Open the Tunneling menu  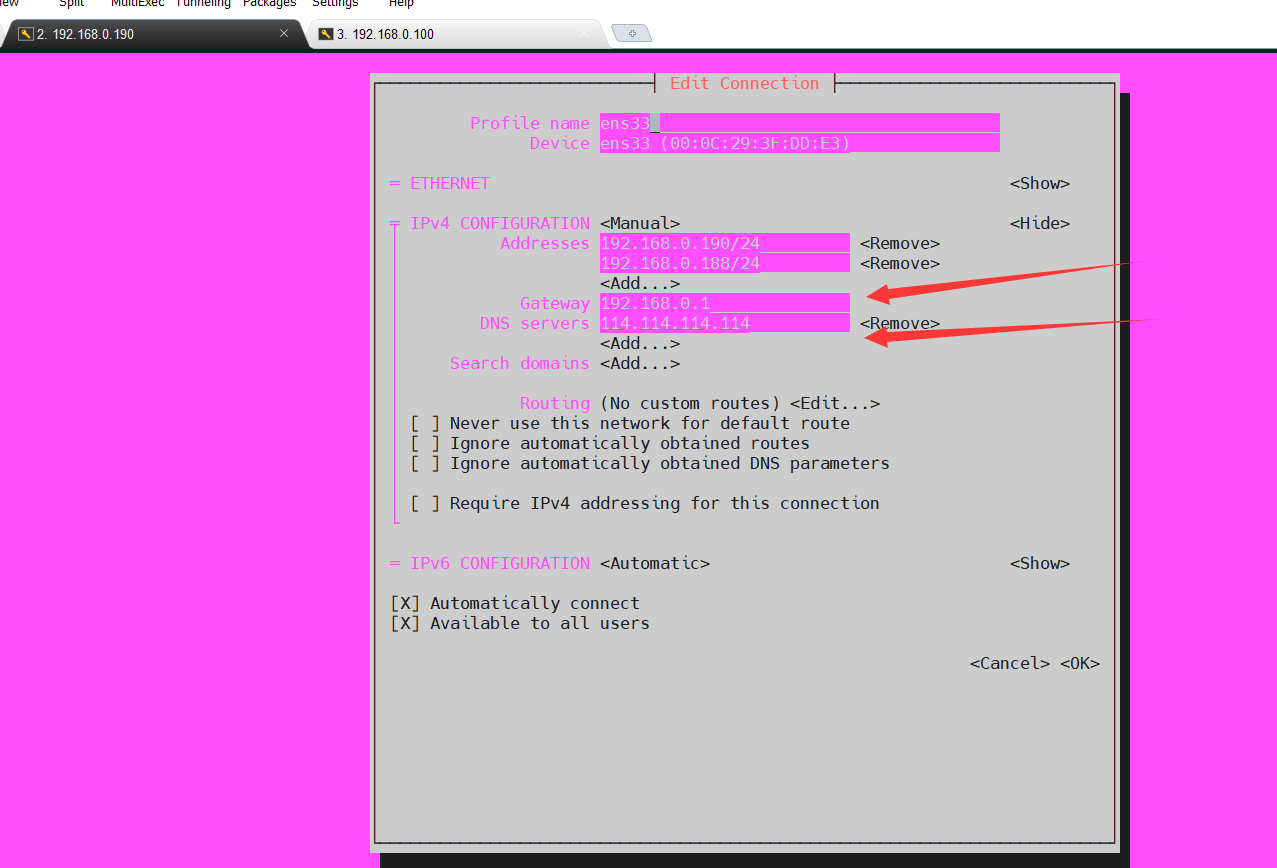[x=203, y=4]
